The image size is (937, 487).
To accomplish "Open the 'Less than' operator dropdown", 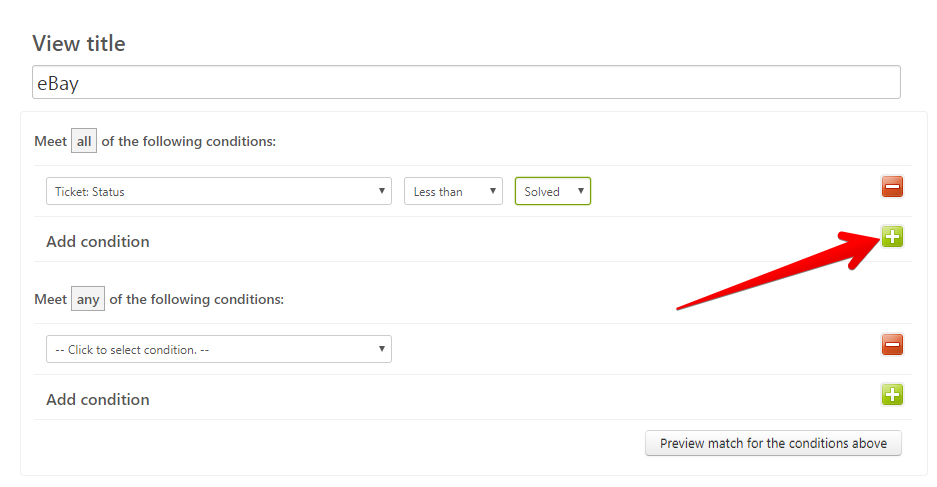I will pos(453,191).
